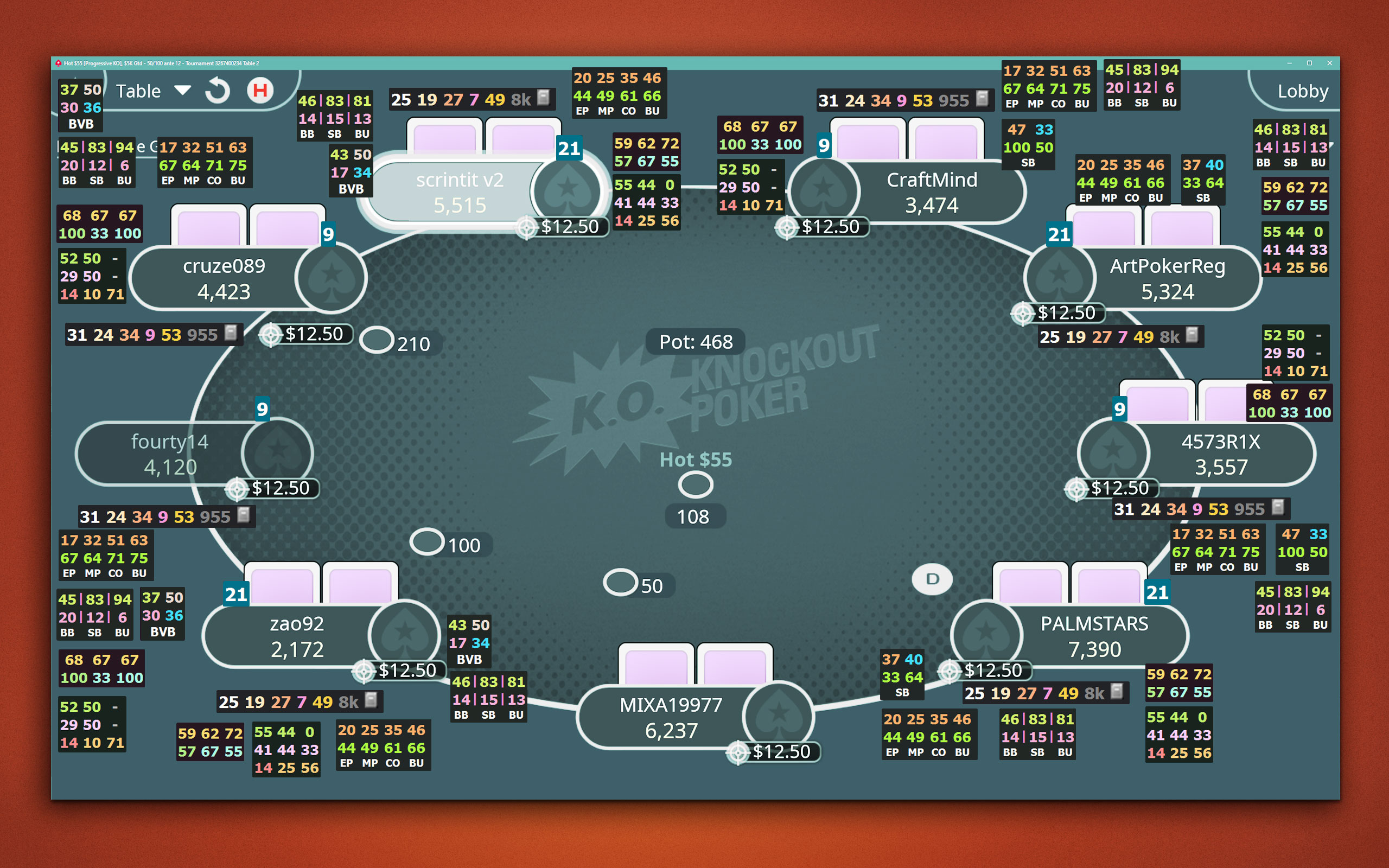Image resolution: width=1389 pixels, height=868 pixels.
Task: Open notes icon in ArtPokerReg HUD
Action: pyautogui.click(x=1192, y=335)
